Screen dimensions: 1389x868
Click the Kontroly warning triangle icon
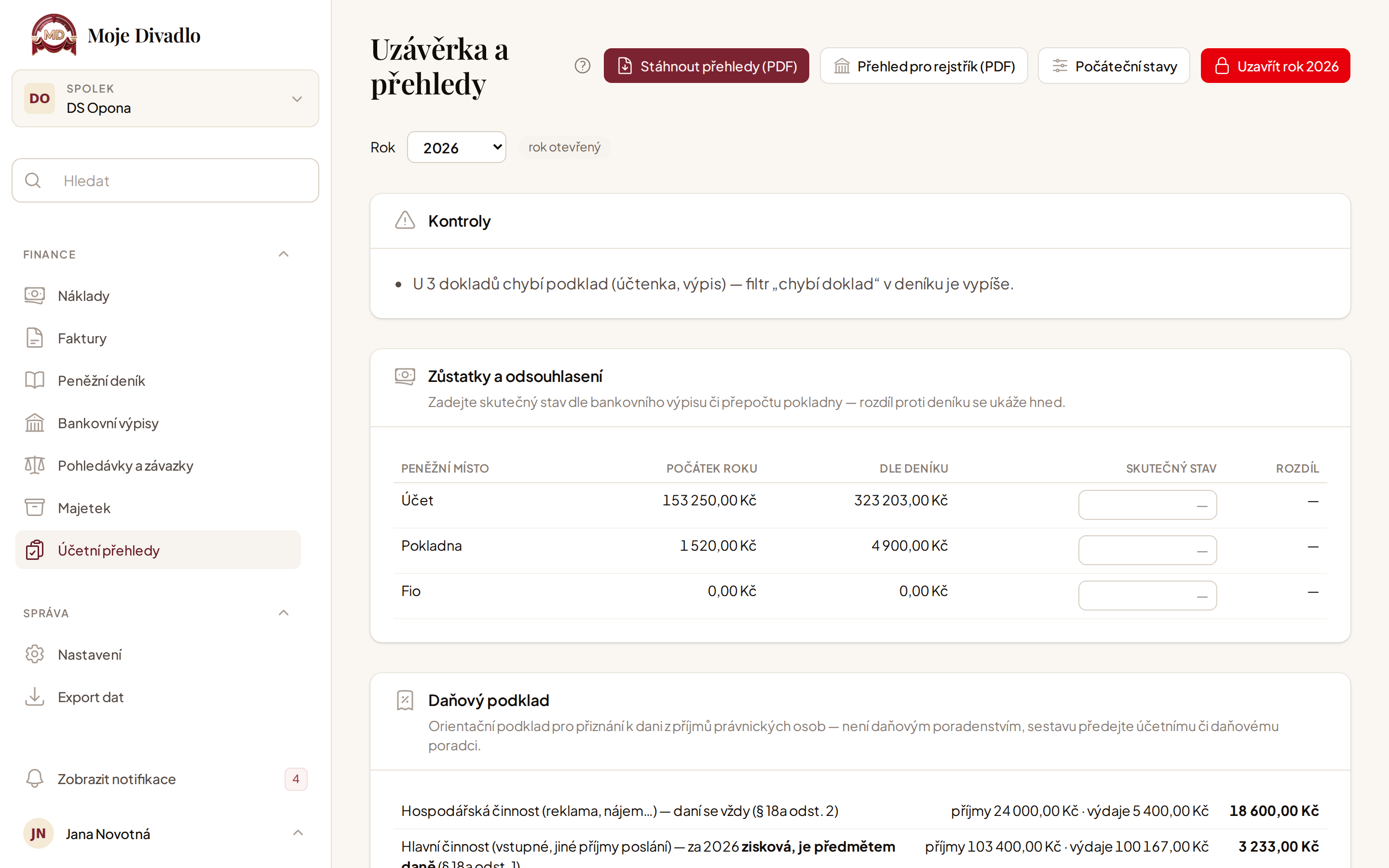tap(405, 220)
